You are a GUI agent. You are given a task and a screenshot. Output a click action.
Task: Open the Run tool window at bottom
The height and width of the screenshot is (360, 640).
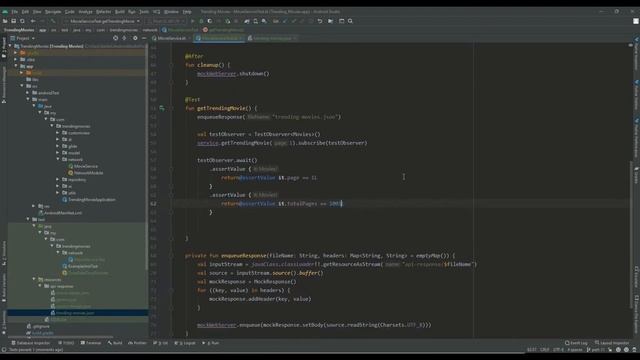click(211, 343)
